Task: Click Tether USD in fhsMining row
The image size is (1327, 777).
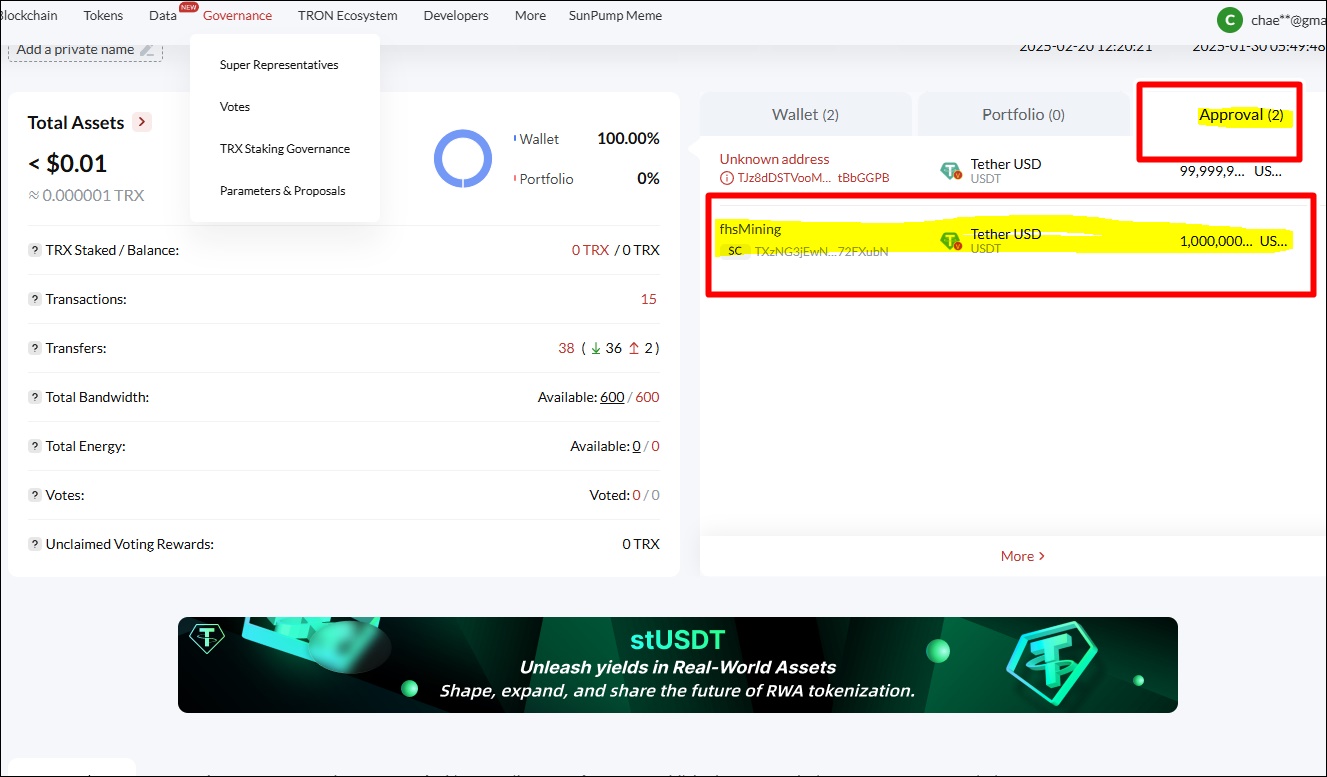Action: coord(1006,234)
